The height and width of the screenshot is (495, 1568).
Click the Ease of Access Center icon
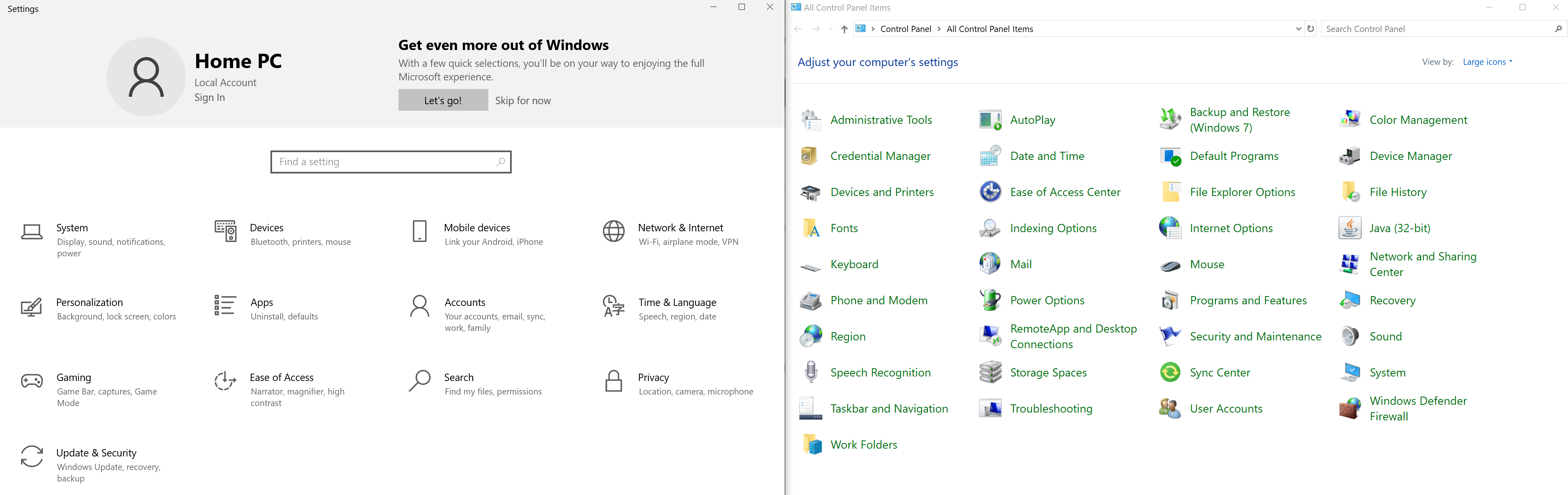point(990,192)
